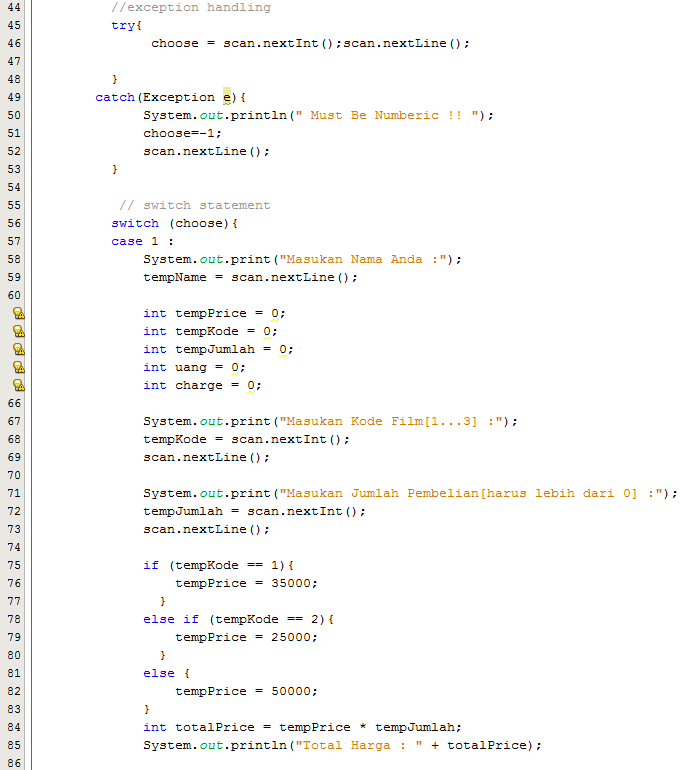Click line number 75 in the gutter

click(x=14, y=565)
